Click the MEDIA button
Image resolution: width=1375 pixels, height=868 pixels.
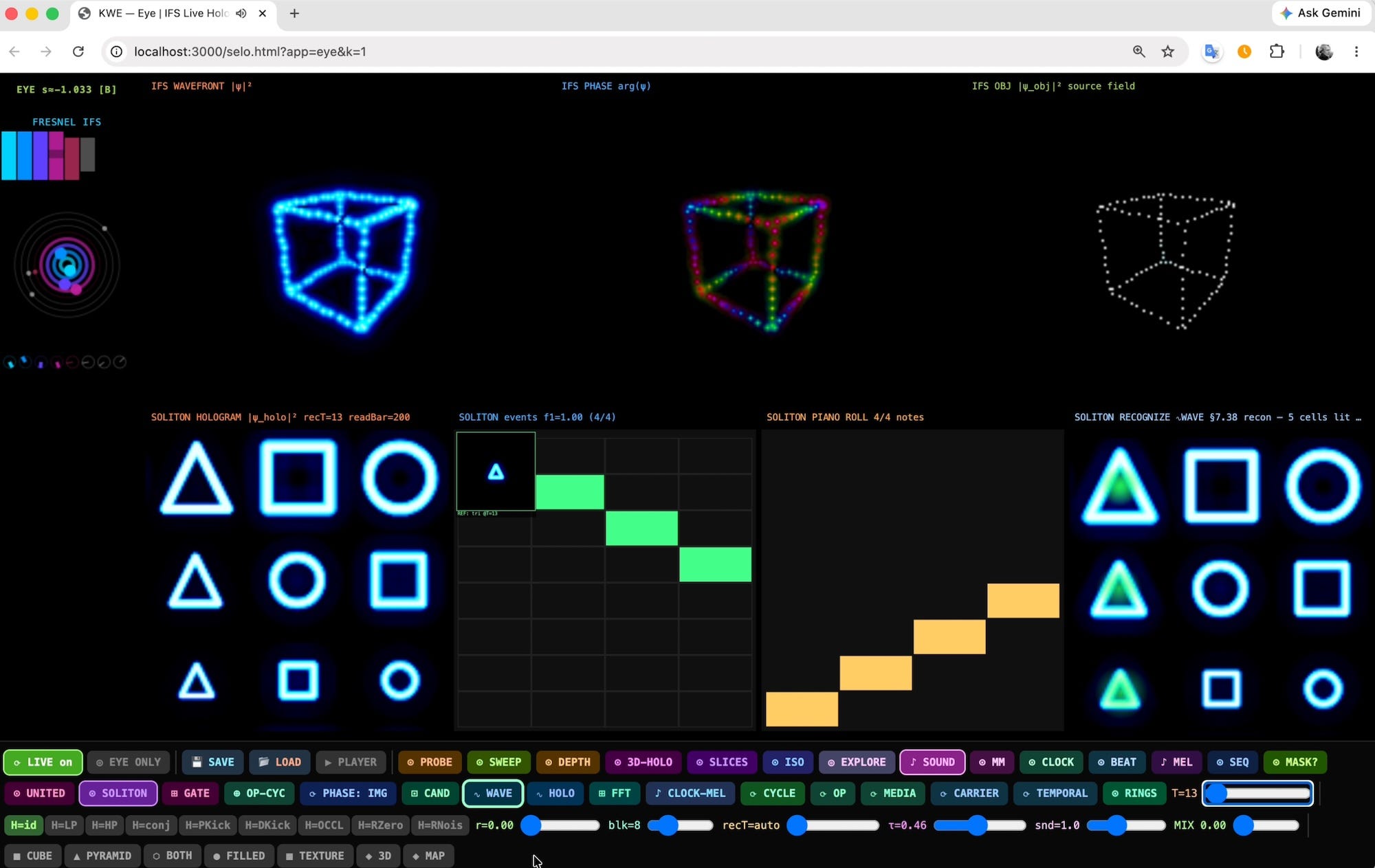pyautogui.click(x=892, y=793)
